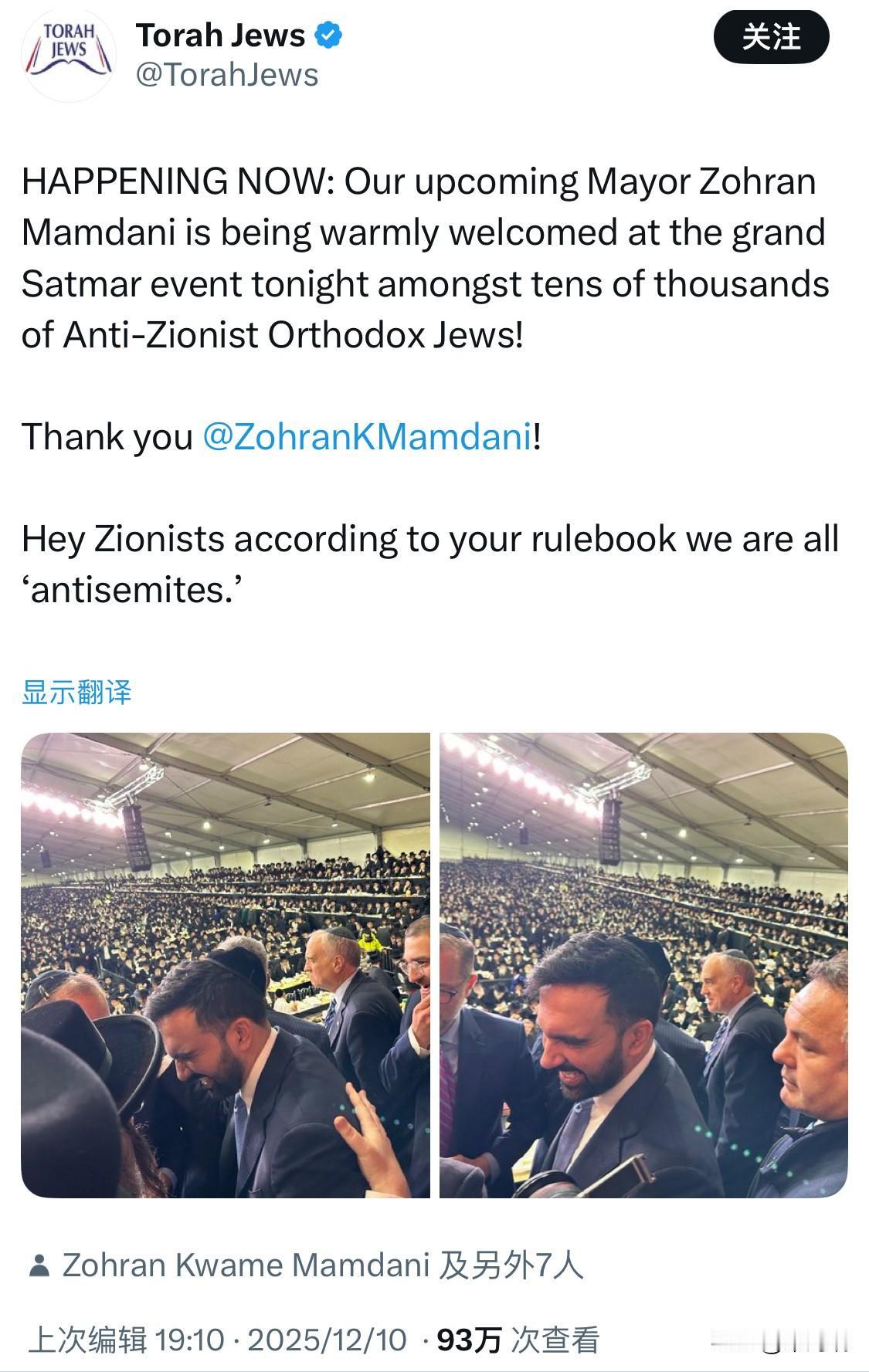Click the Thank you text line
The height and width of the screenshot is (1372, 869).
[281, 436]
